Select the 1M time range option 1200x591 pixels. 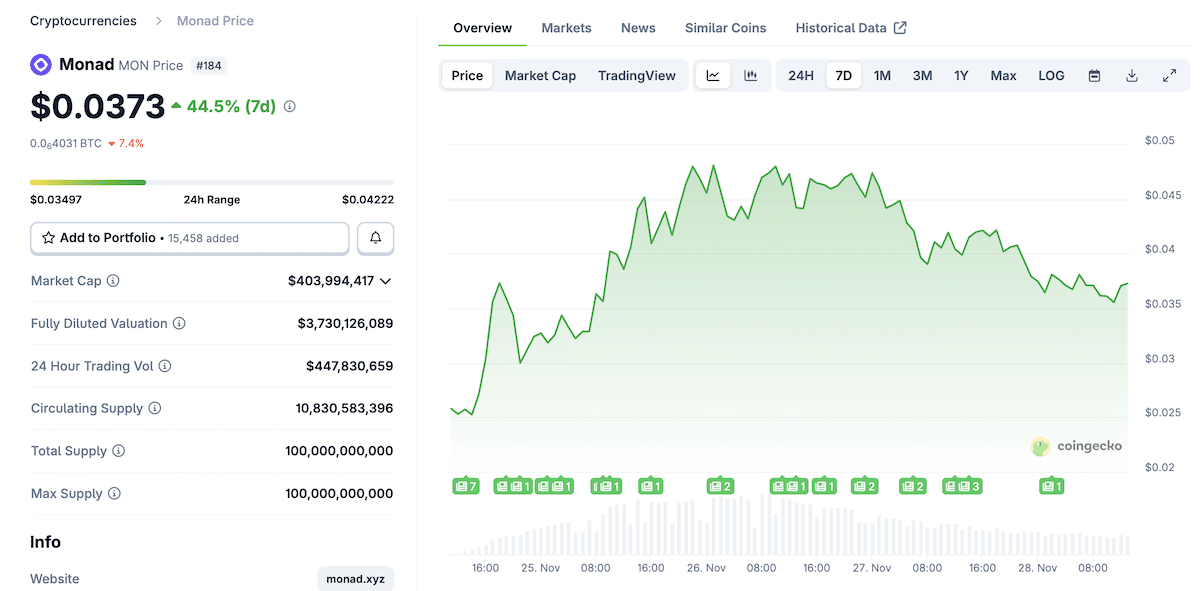pyautogui.click(x=882, y=76)
